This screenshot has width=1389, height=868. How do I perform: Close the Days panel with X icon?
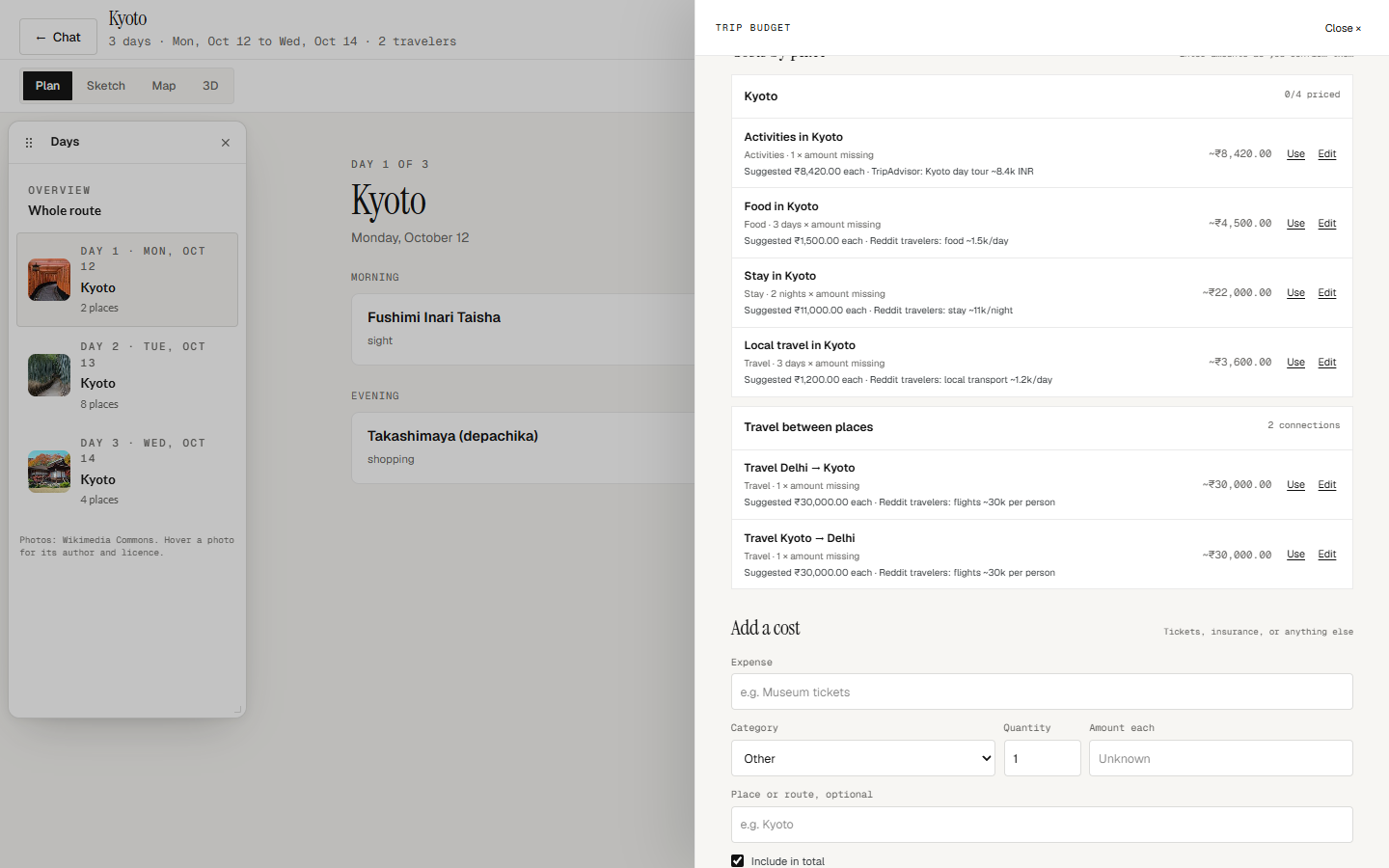[x=226, y=143]
